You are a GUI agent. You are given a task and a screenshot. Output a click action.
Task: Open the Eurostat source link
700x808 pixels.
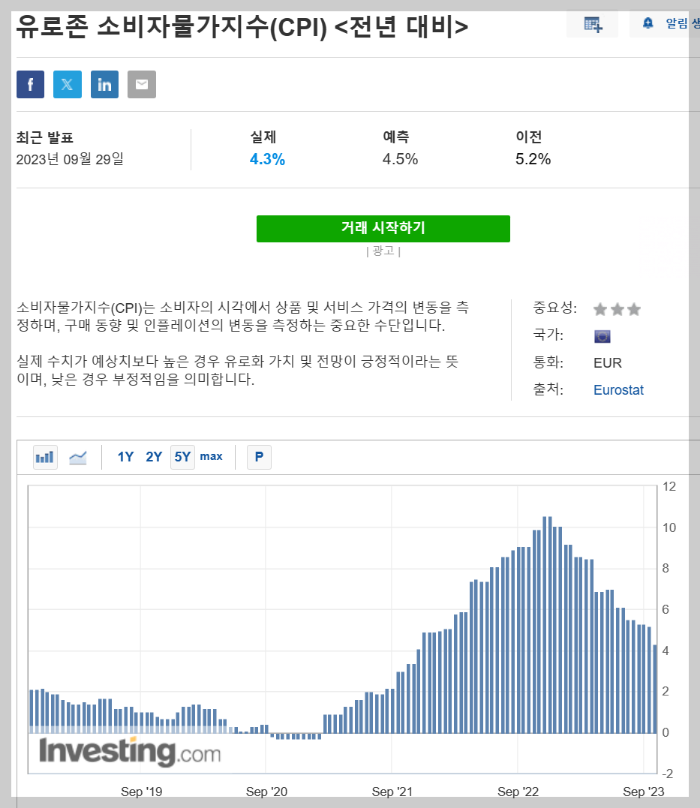coord(618,390)
